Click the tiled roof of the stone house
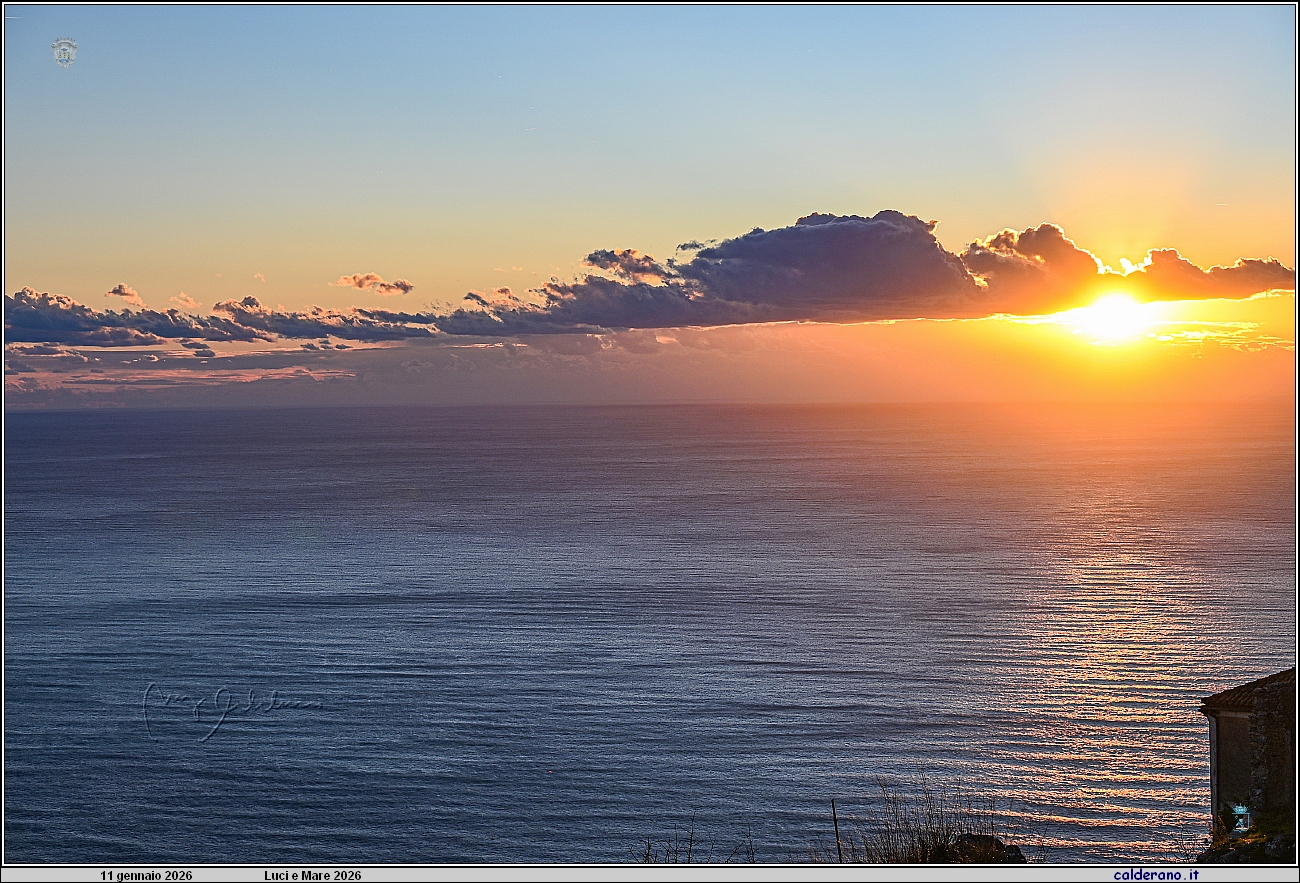Screen dimensions: 1300x883 coord(1248,691)
